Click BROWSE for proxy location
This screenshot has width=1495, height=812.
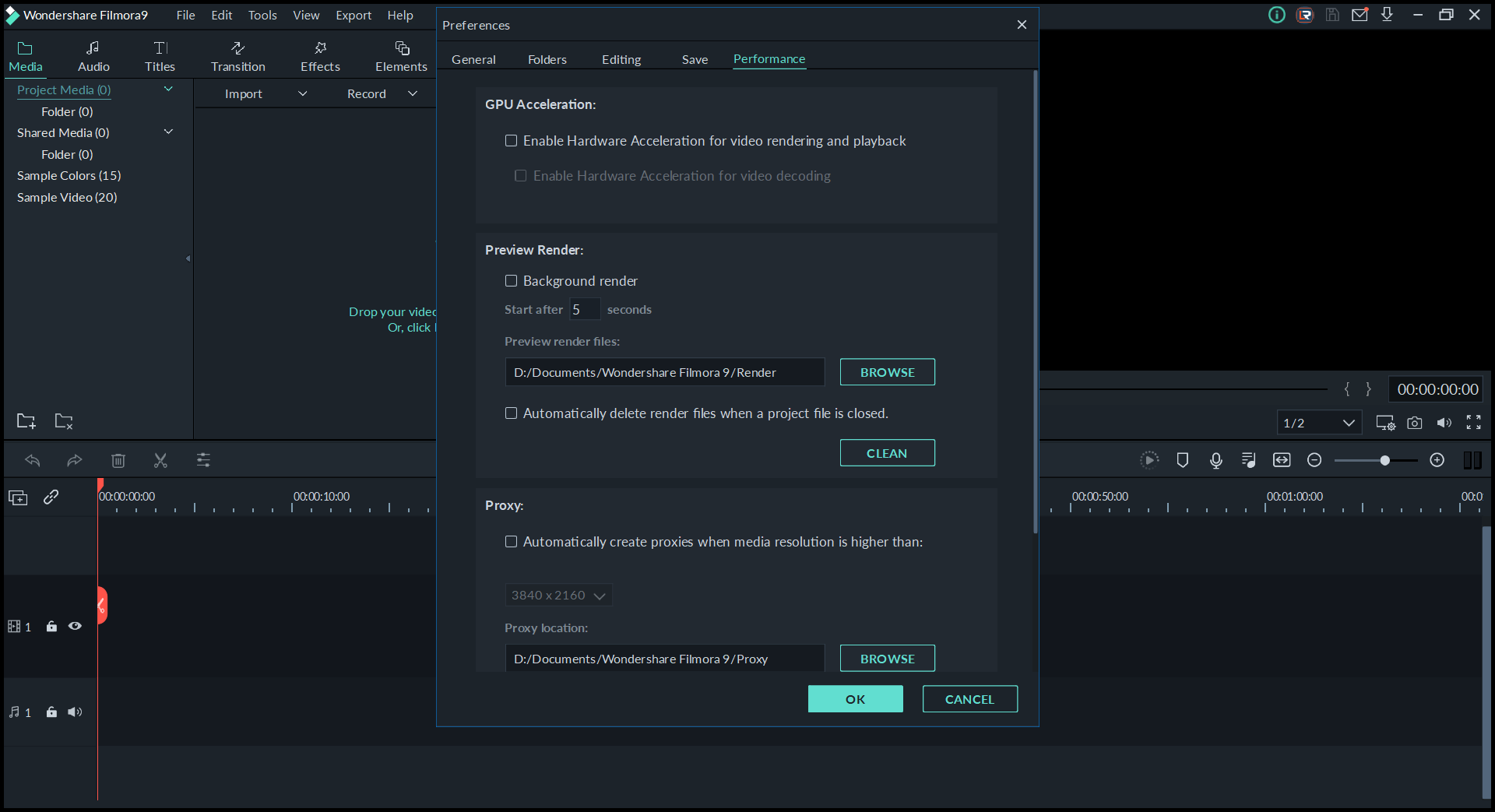888,659
